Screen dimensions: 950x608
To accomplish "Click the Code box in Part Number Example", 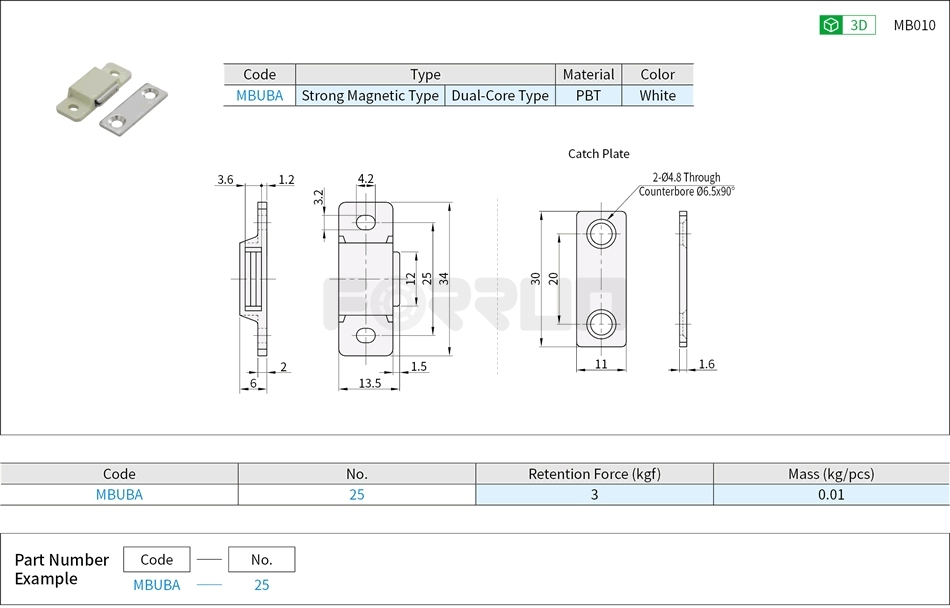I will point(156,559).
